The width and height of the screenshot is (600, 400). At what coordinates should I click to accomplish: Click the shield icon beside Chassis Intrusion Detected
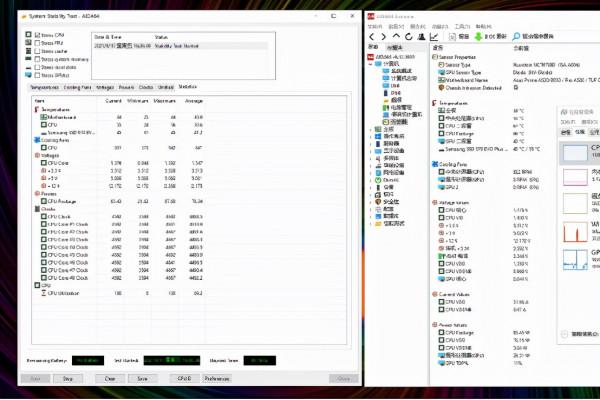point(441,88)
